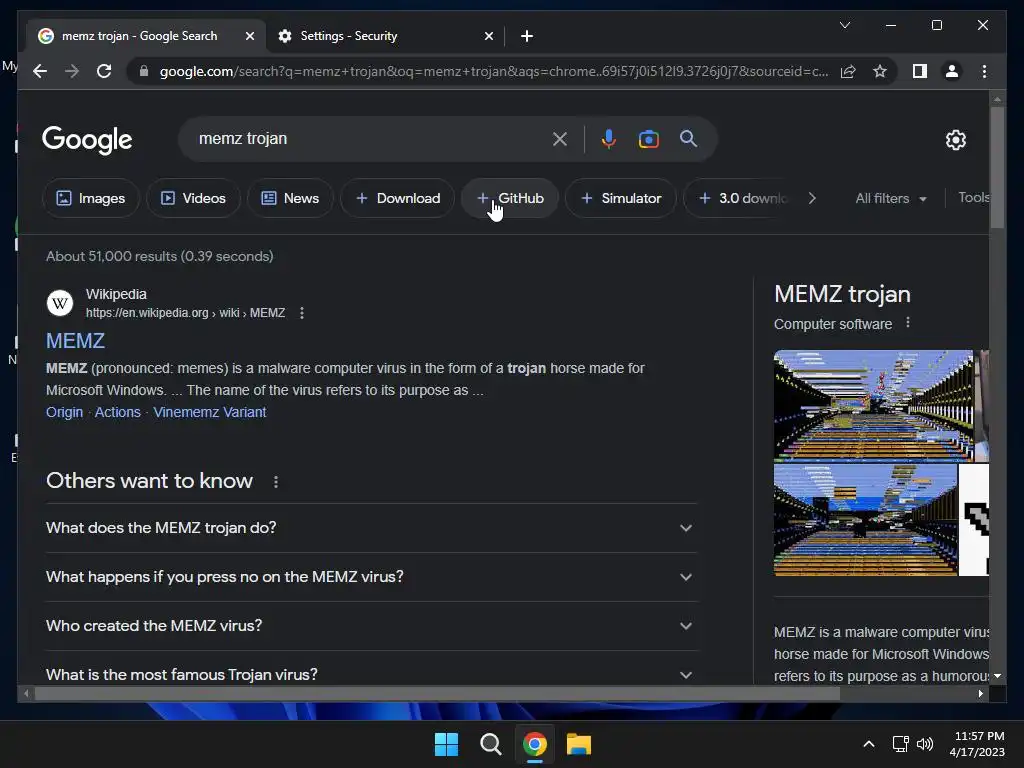Filter results by Images
Image resolution: width=1024 pixels, height=768 pixels.
coord(91,198)
